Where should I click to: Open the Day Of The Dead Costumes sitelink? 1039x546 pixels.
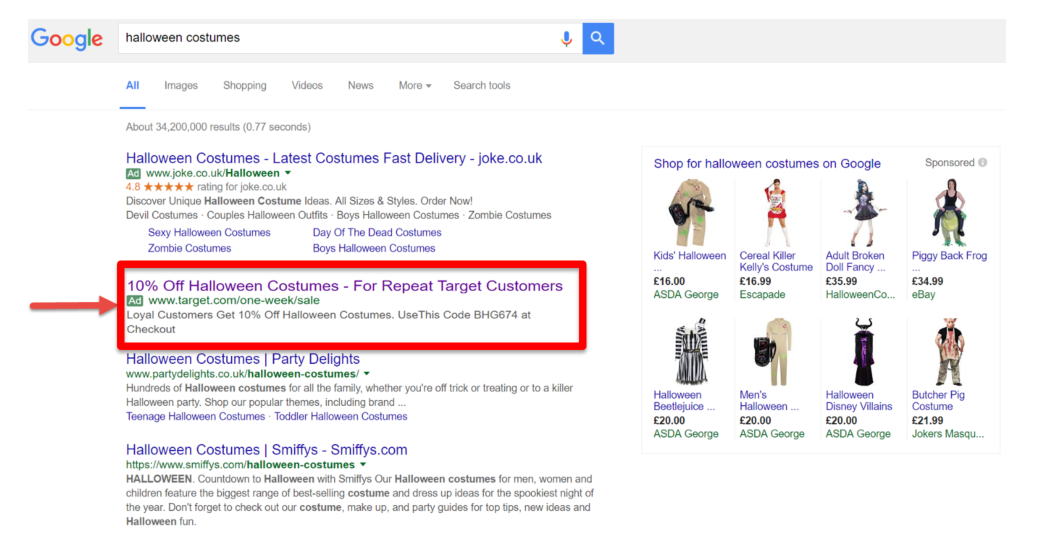click(x=377, y=233)
